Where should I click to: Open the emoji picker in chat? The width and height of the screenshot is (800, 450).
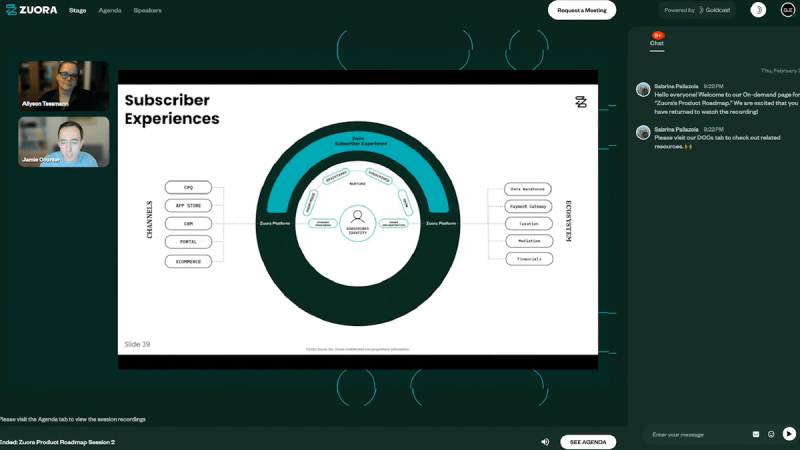[771, 434]
